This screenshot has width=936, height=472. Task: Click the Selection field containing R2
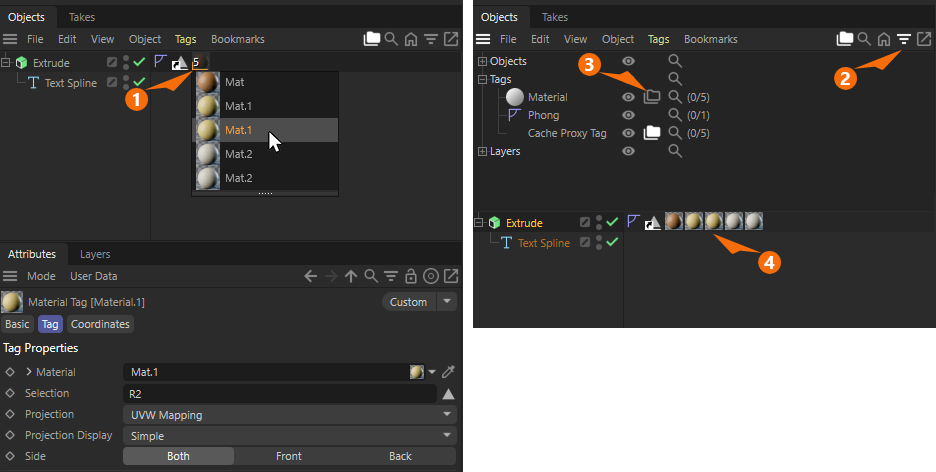tap(279, 394)
